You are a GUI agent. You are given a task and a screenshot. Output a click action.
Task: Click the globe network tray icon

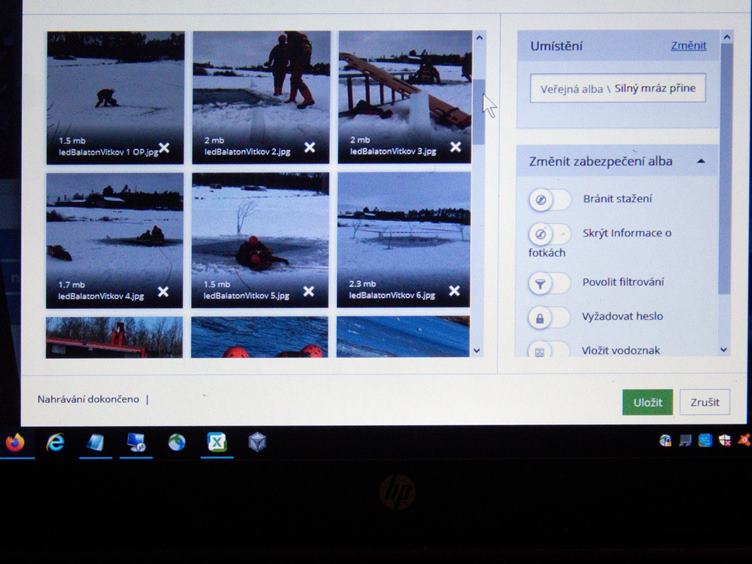click(665, 440)
